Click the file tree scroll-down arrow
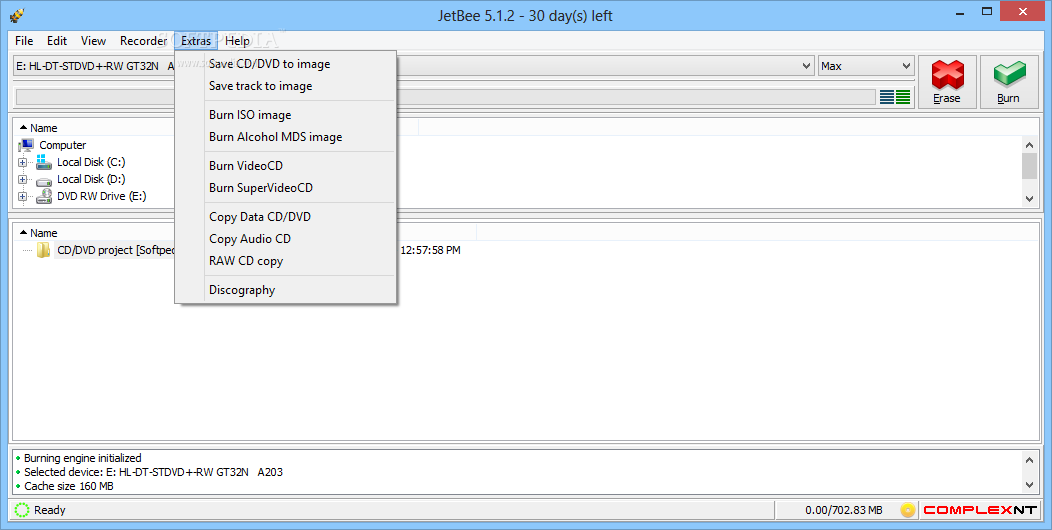This screenshot has height=530, width=1052. [1030, 199]
